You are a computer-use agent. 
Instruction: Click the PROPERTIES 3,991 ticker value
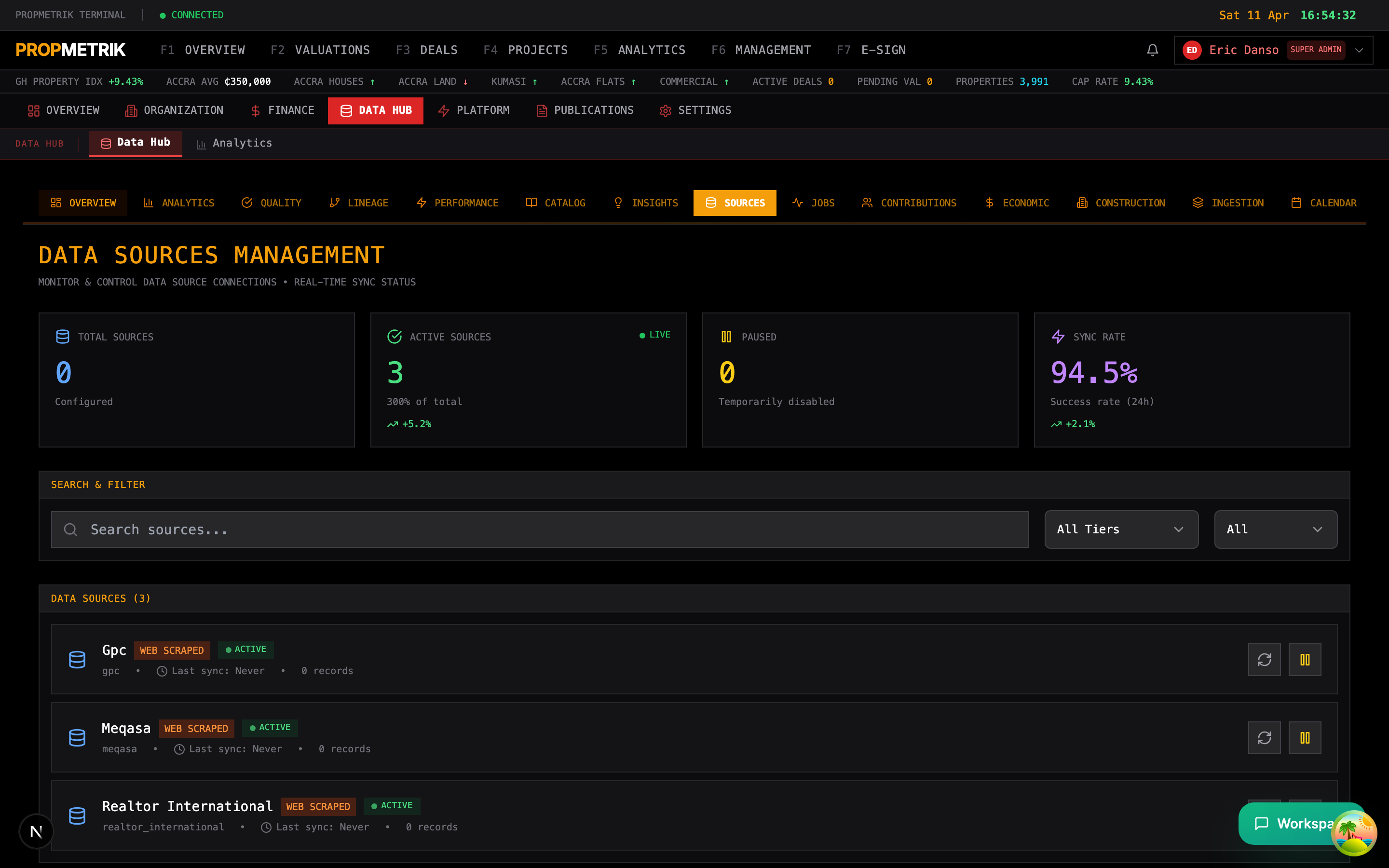coord(1033,81)
